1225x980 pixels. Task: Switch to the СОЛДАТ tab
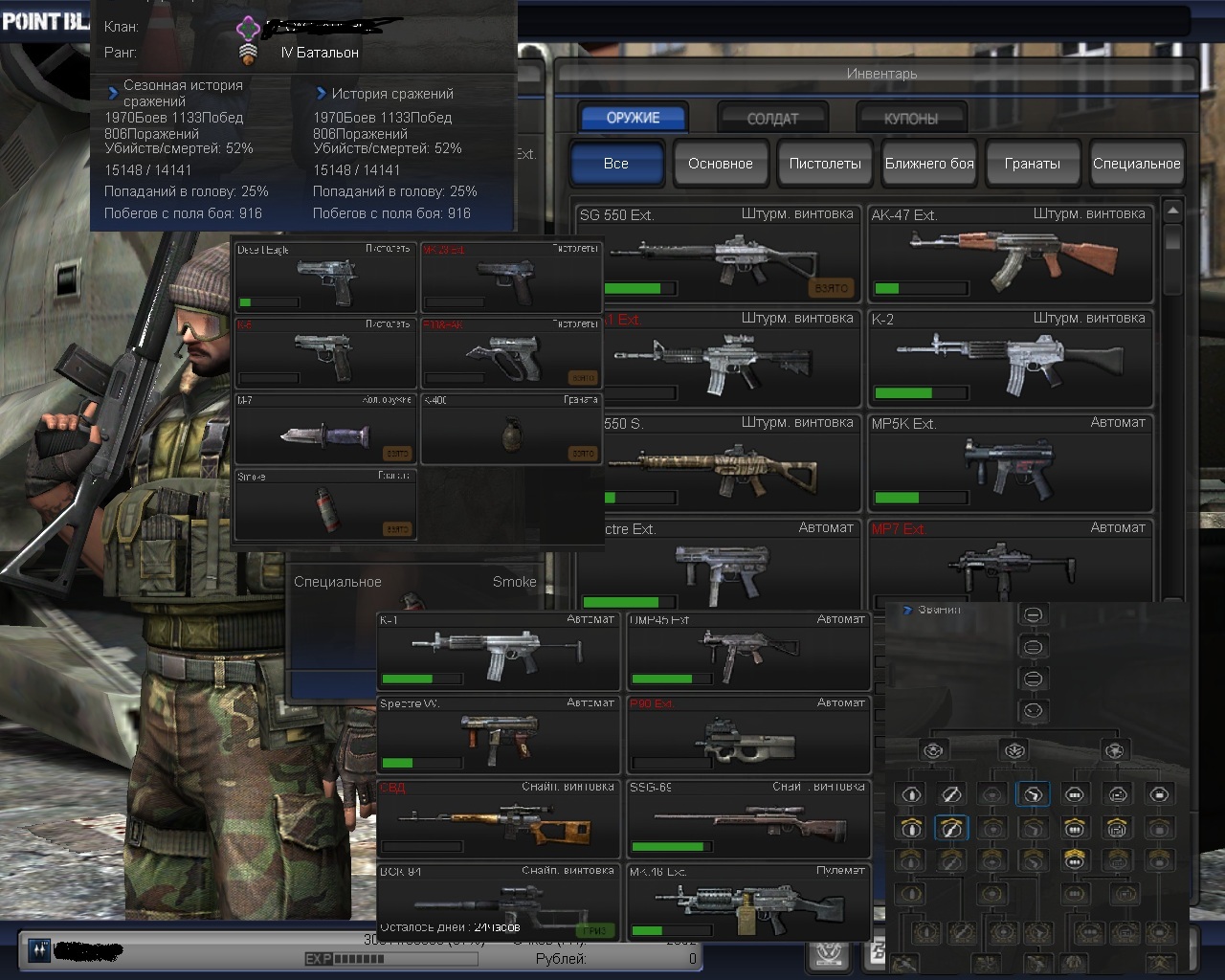[772, 119]
